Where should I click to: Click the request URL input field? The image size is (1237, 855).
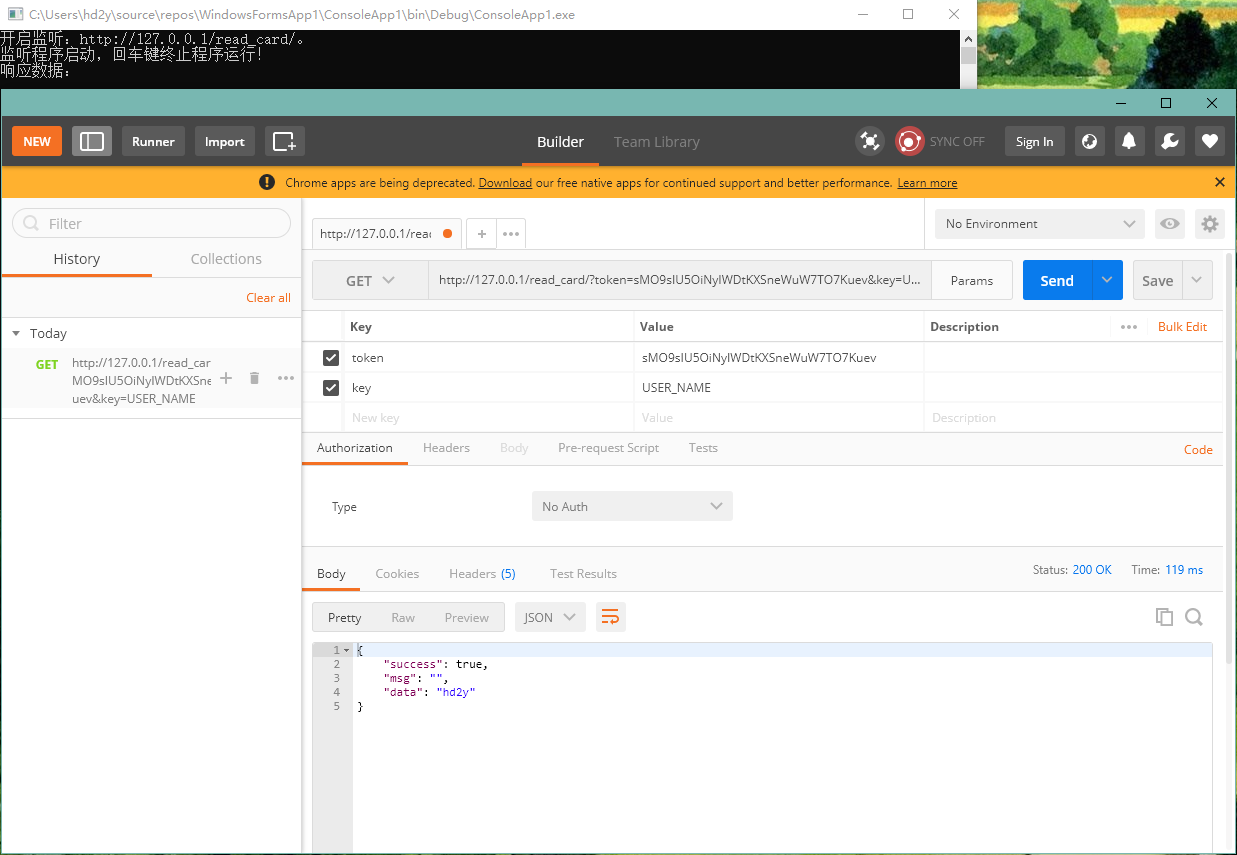[x=680, y=281]
